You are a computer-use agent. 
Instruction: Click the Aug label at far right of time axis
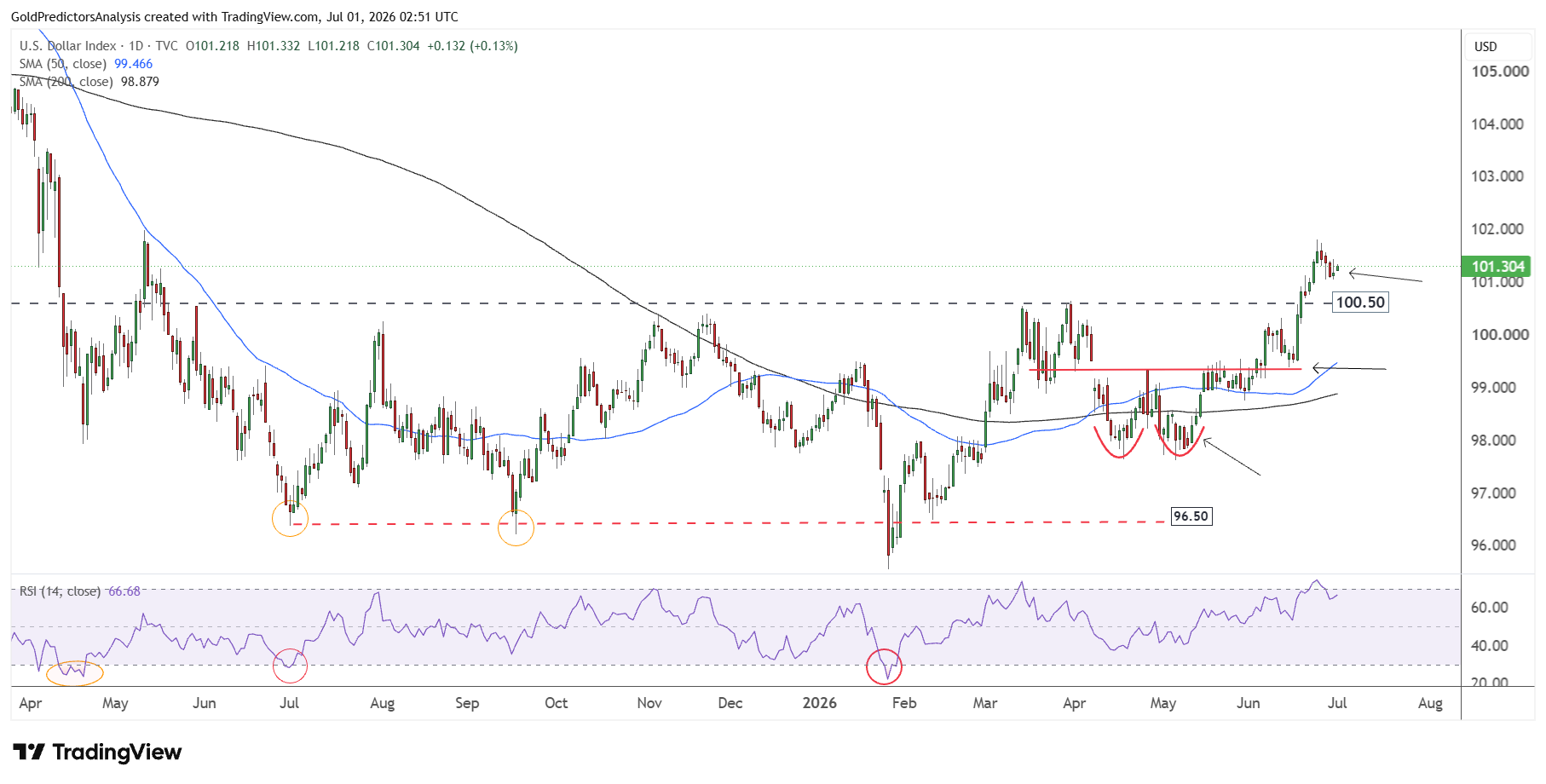tap(1430, 703)
